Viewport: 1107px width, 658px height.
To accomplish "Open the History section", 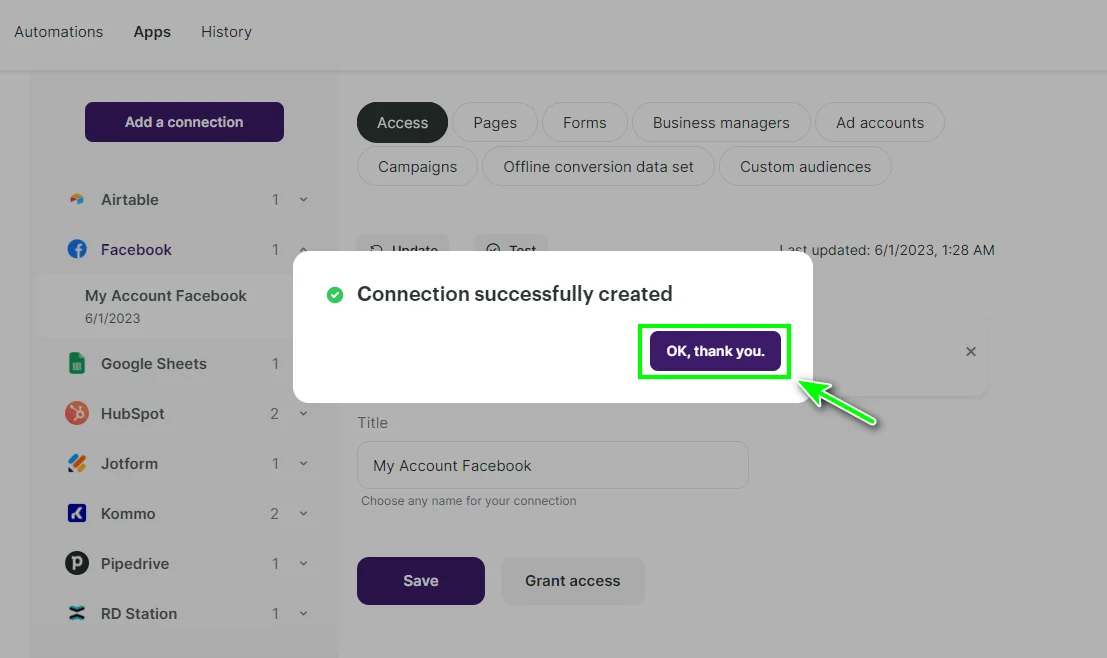I will pyautogui.click(x=226, y=31).
